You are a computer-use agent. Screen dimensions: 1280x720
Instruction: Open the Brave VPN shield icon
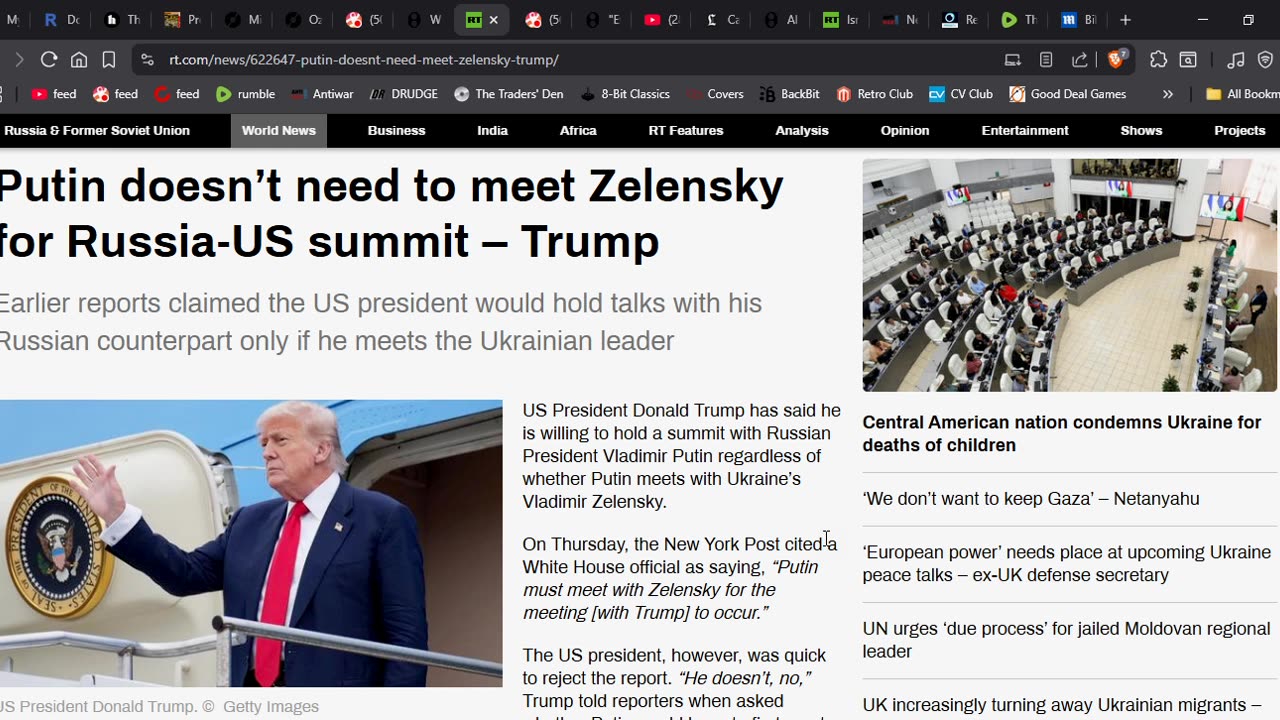click(1265, 60)
